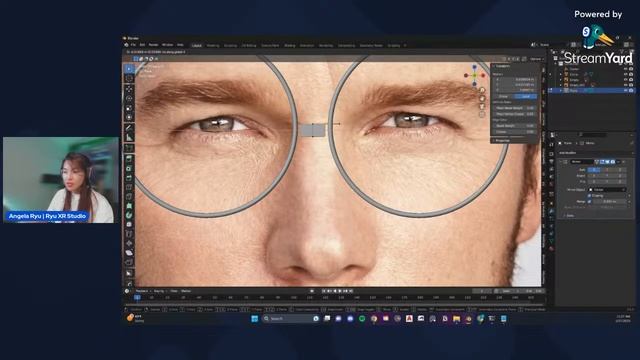
Task: Select the Add Cube tool
Action: coord(129,148)
